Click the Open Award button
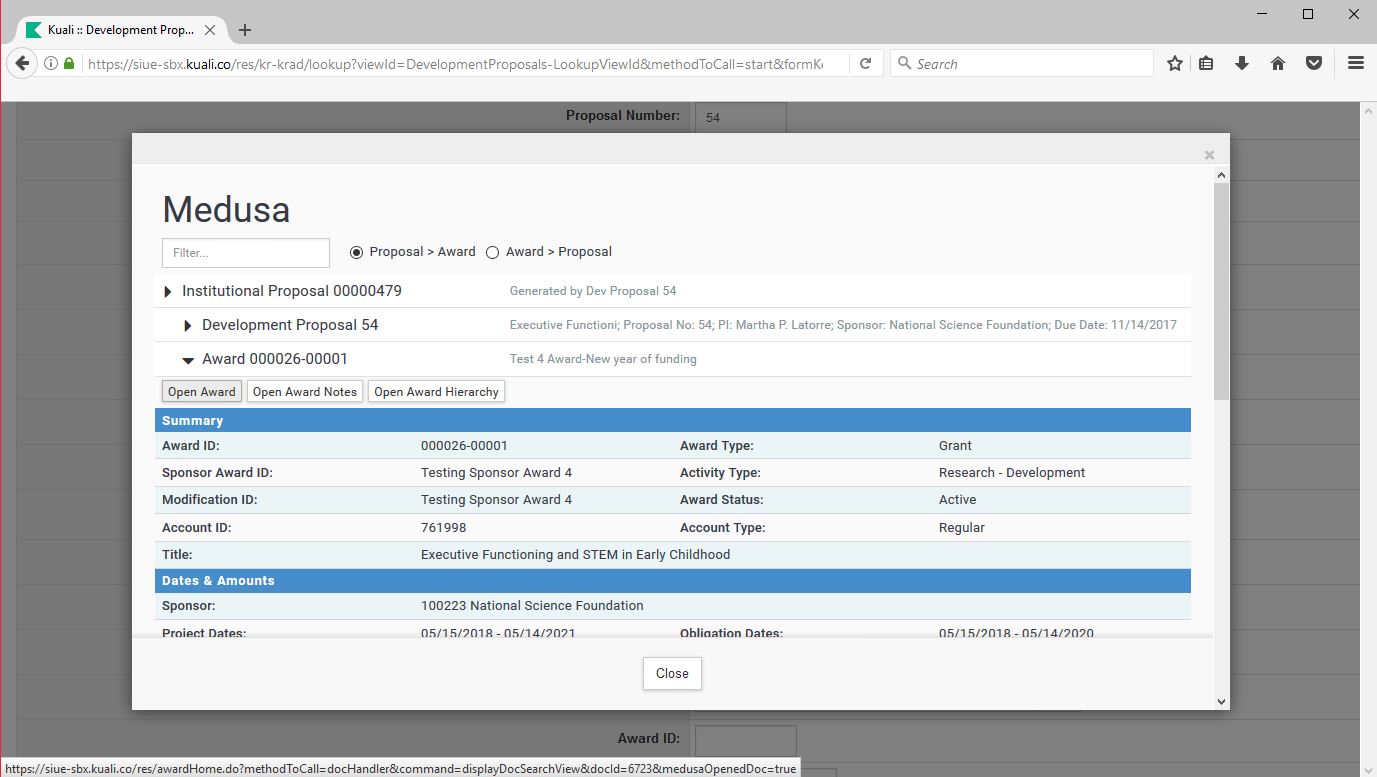This screenshot has width=1377, height=777. [202, 392]
